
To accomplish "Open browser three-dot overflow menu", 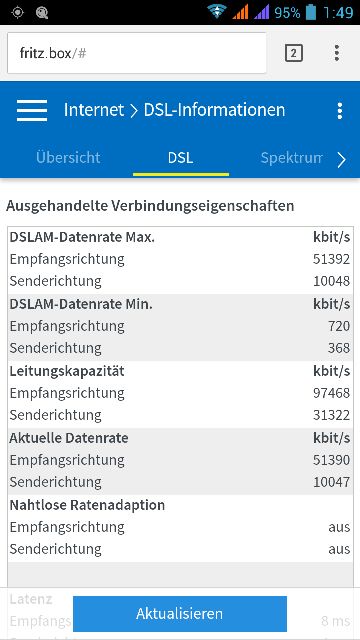I will tap(337, 53).
